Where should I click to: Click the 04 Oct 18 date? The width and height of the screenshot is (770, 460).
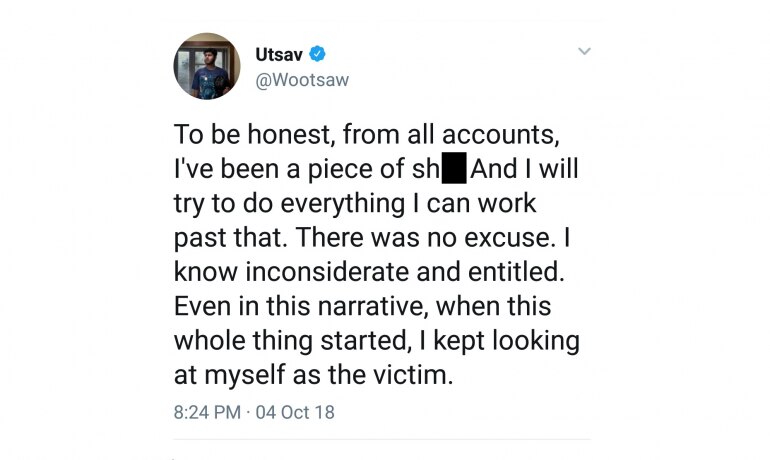pos(295,412)
